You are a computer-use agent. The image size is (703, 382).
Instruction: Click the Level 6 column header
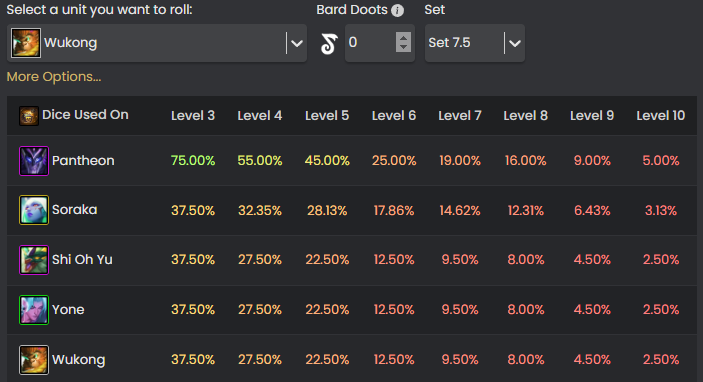point(394,116)
